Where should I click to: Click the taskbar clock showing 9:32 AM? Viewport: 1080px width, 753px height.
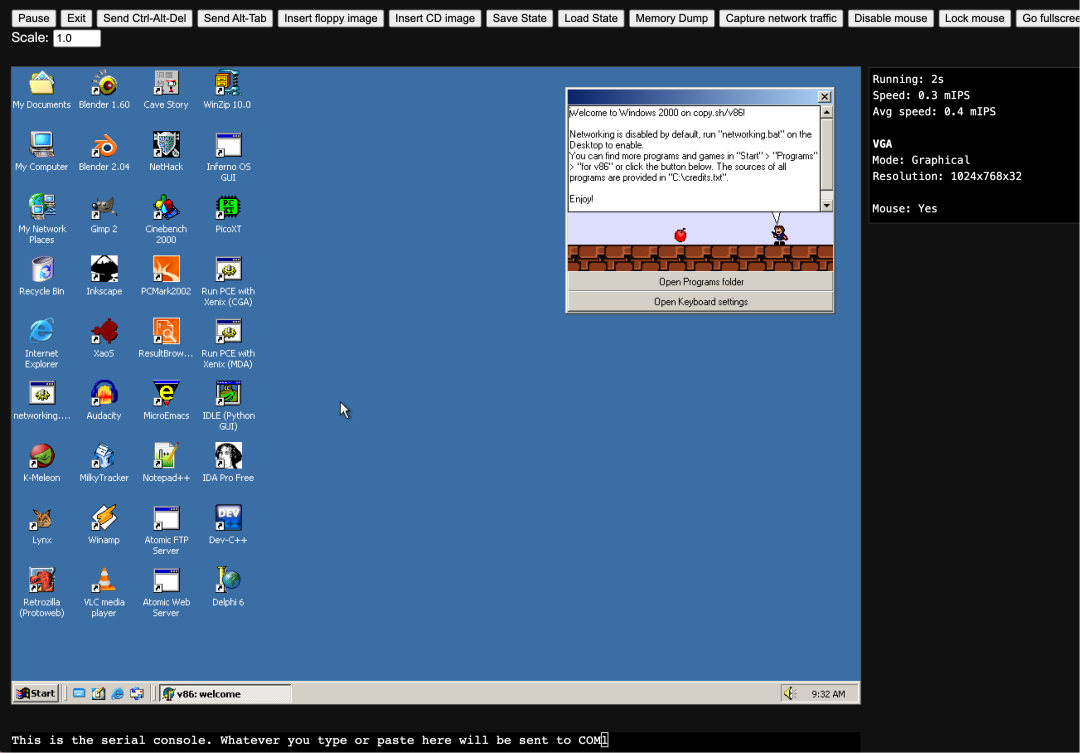click(828, 694)
